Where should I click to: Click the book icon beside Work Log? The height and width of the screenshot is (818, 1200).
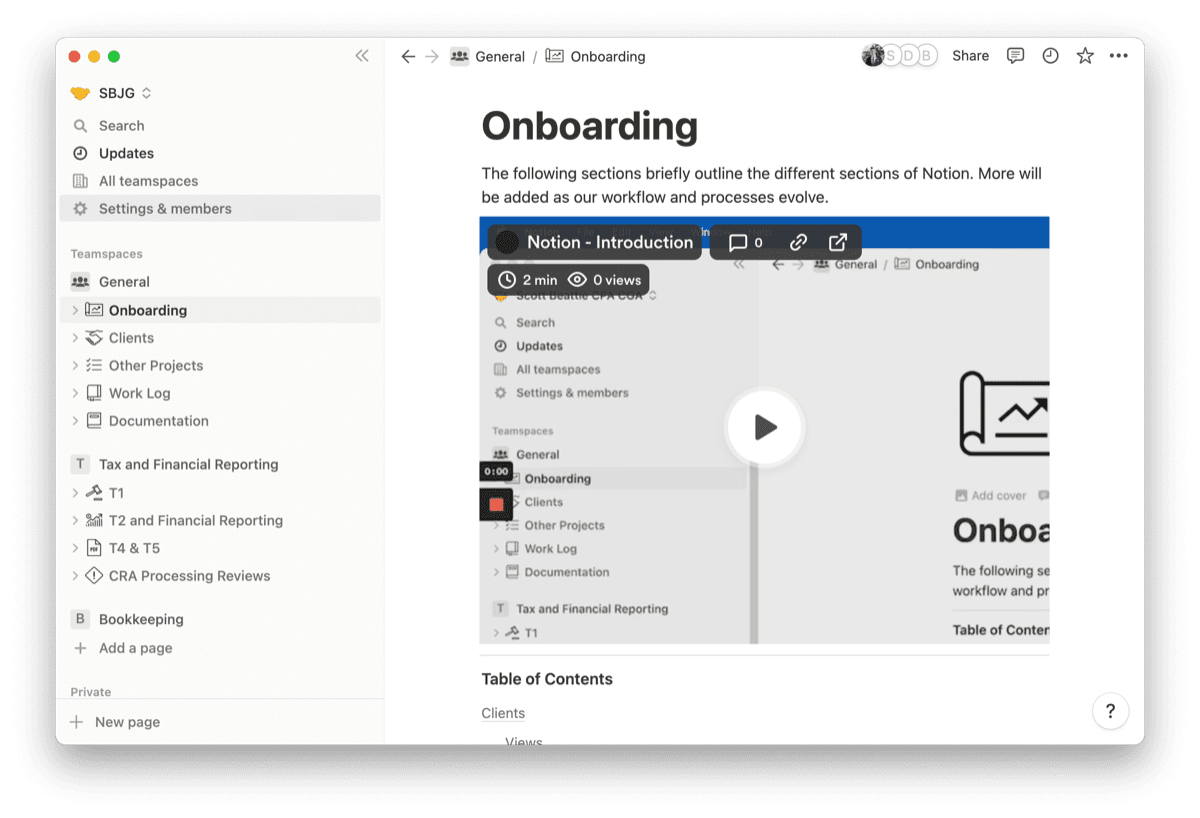94,393
